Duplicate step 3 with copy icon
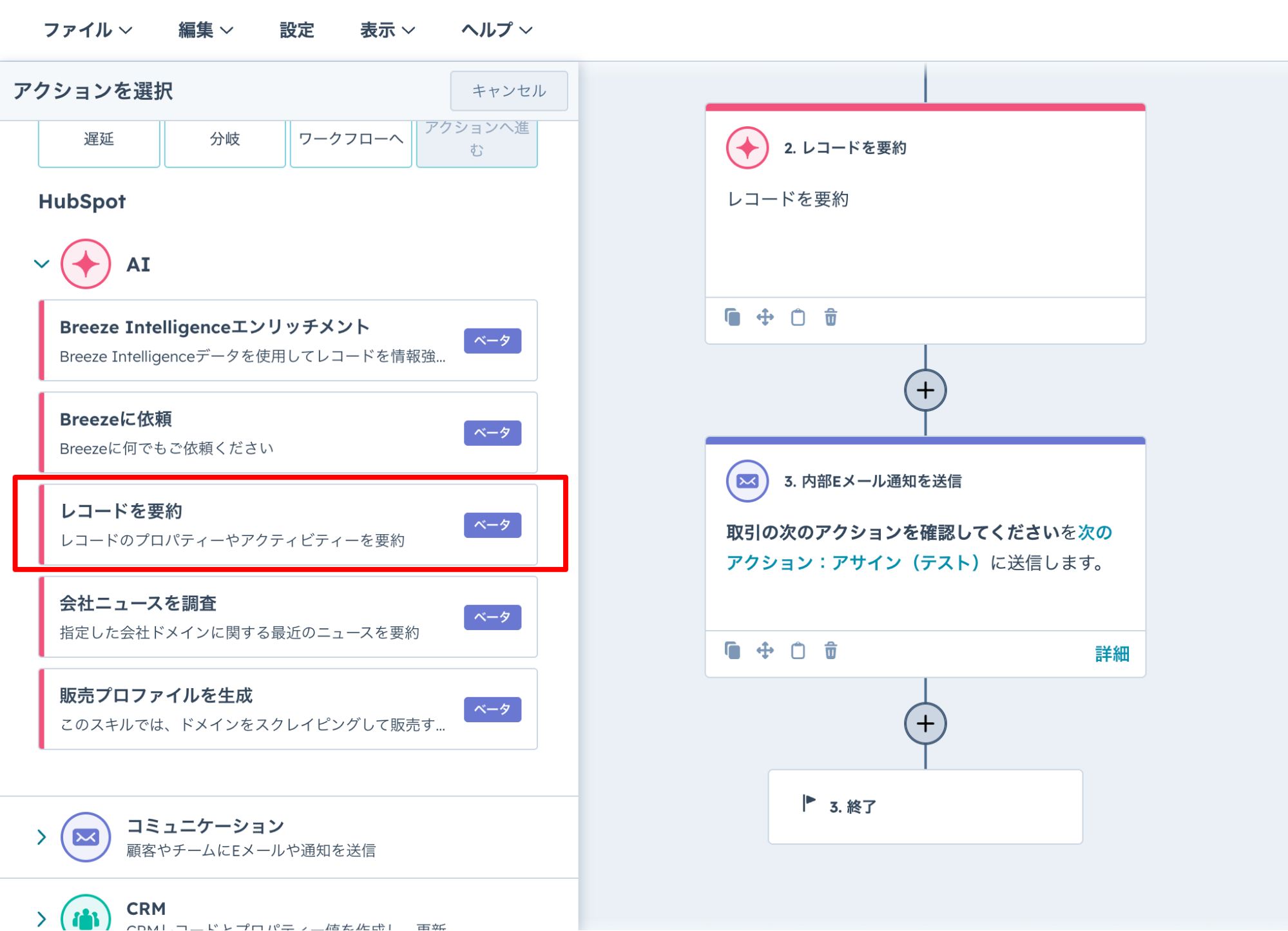Image resolution: width=1288 pixels, height=931 pixels. 733,650
